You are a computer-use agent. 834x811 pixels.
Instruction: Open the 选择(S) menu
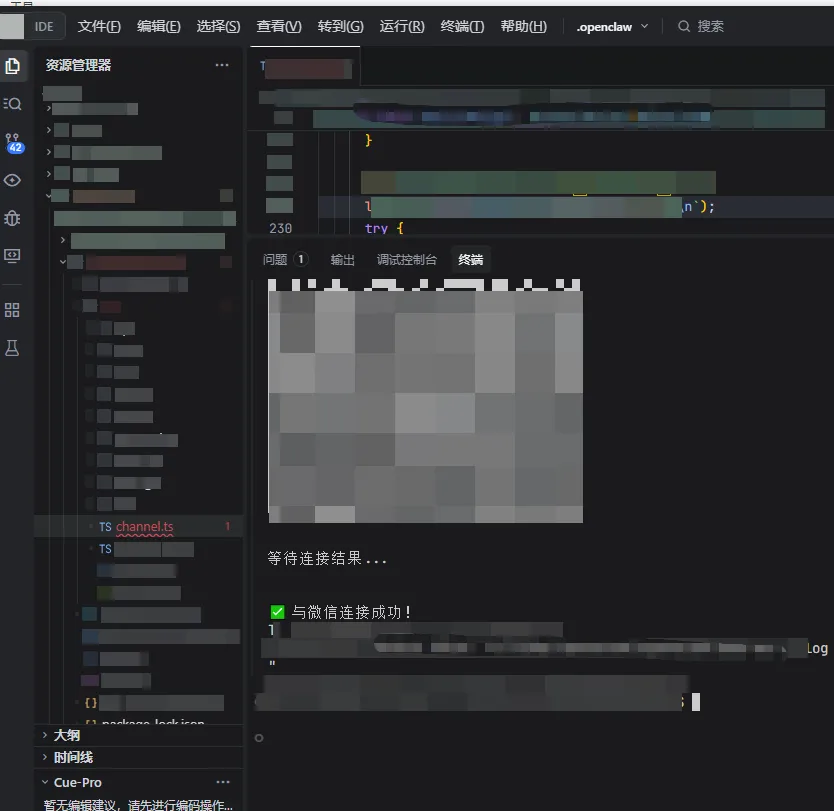pos(218,26)
